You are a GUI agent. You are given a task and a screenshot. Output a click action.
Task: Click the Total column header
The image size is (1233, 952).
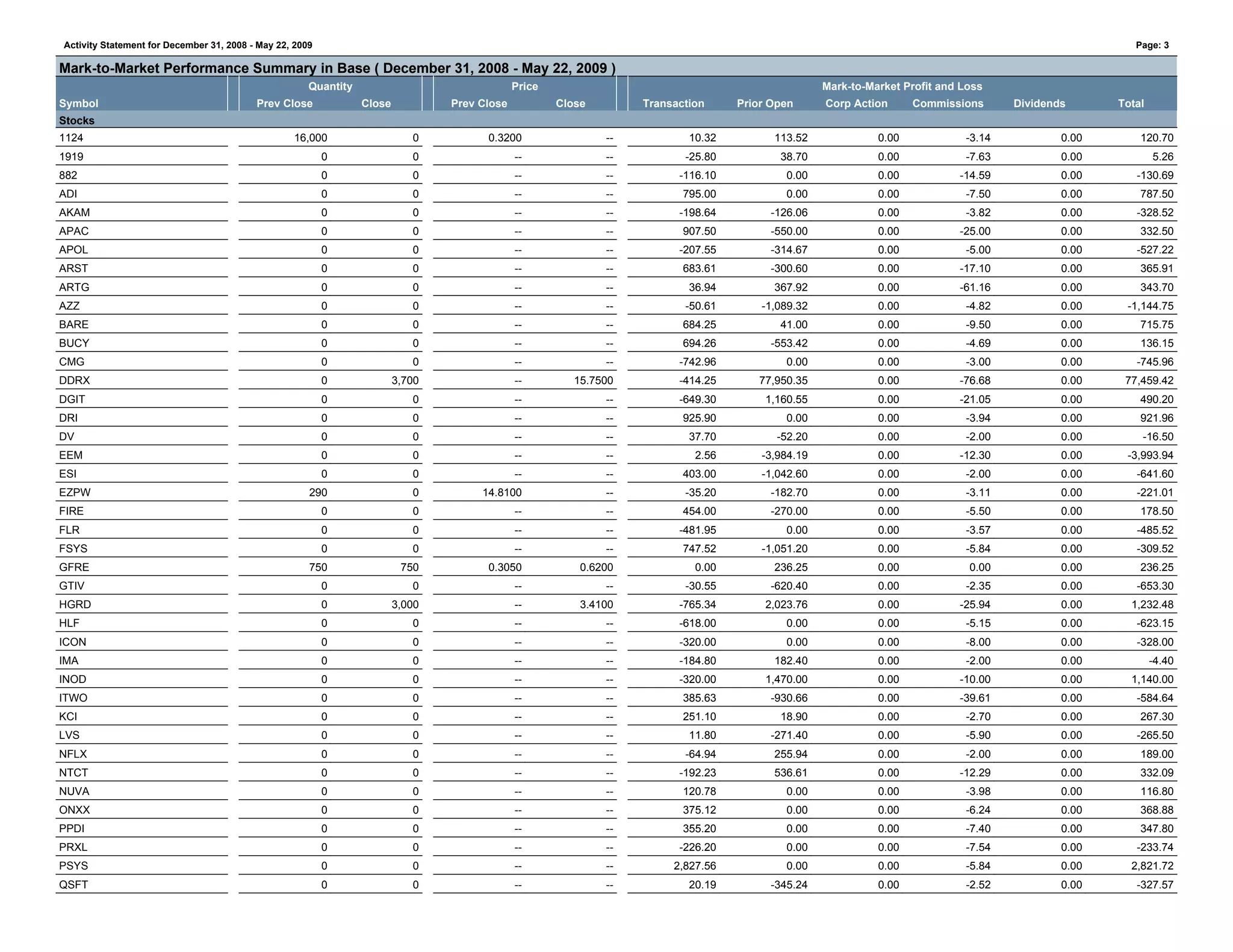coord(1131,104)
